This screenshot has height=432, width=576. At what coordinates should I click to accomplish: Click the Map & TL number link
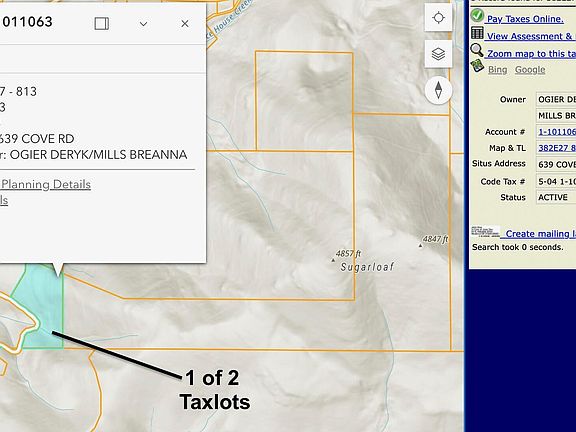[x=557, y=148]
